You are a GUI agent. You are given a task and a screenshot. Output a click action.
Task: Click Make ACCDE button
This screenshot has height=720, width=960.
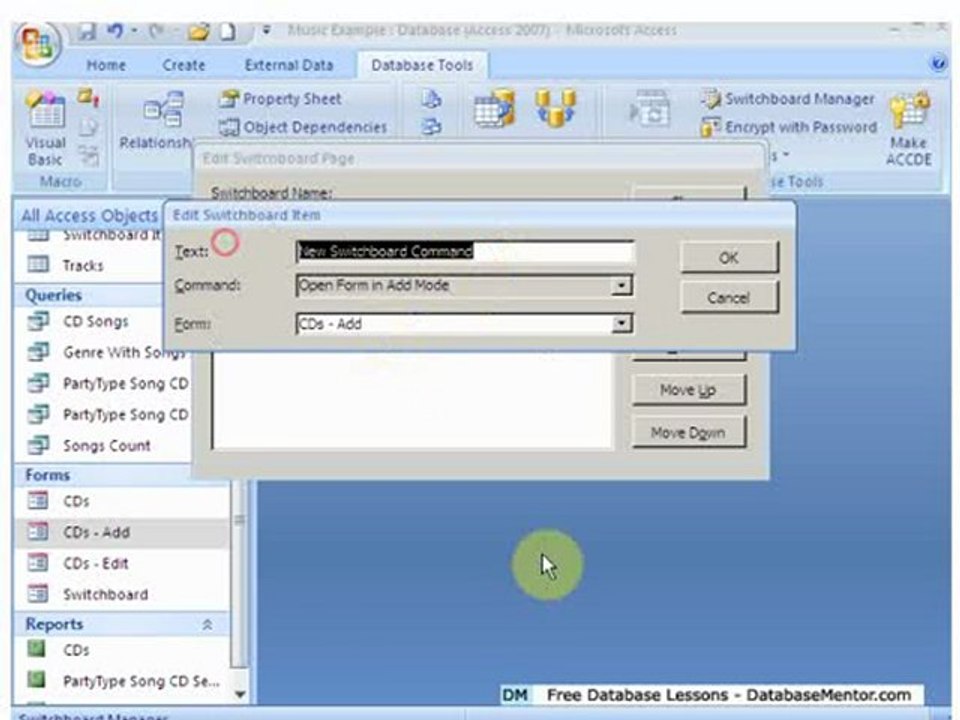[909, 129]
